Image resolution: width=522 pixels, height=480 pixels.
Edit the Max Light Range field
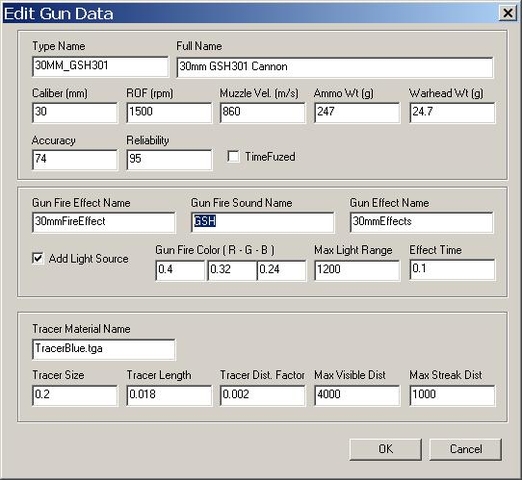[357, 270]
